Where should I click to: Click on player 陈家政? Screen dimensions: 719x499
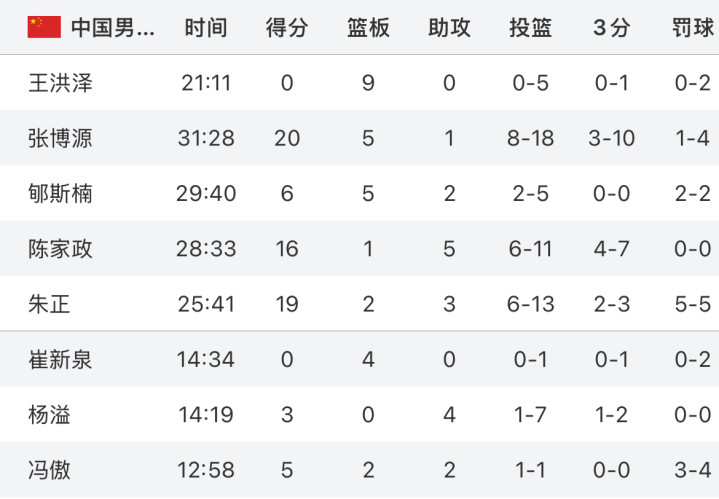coord(60,249)
